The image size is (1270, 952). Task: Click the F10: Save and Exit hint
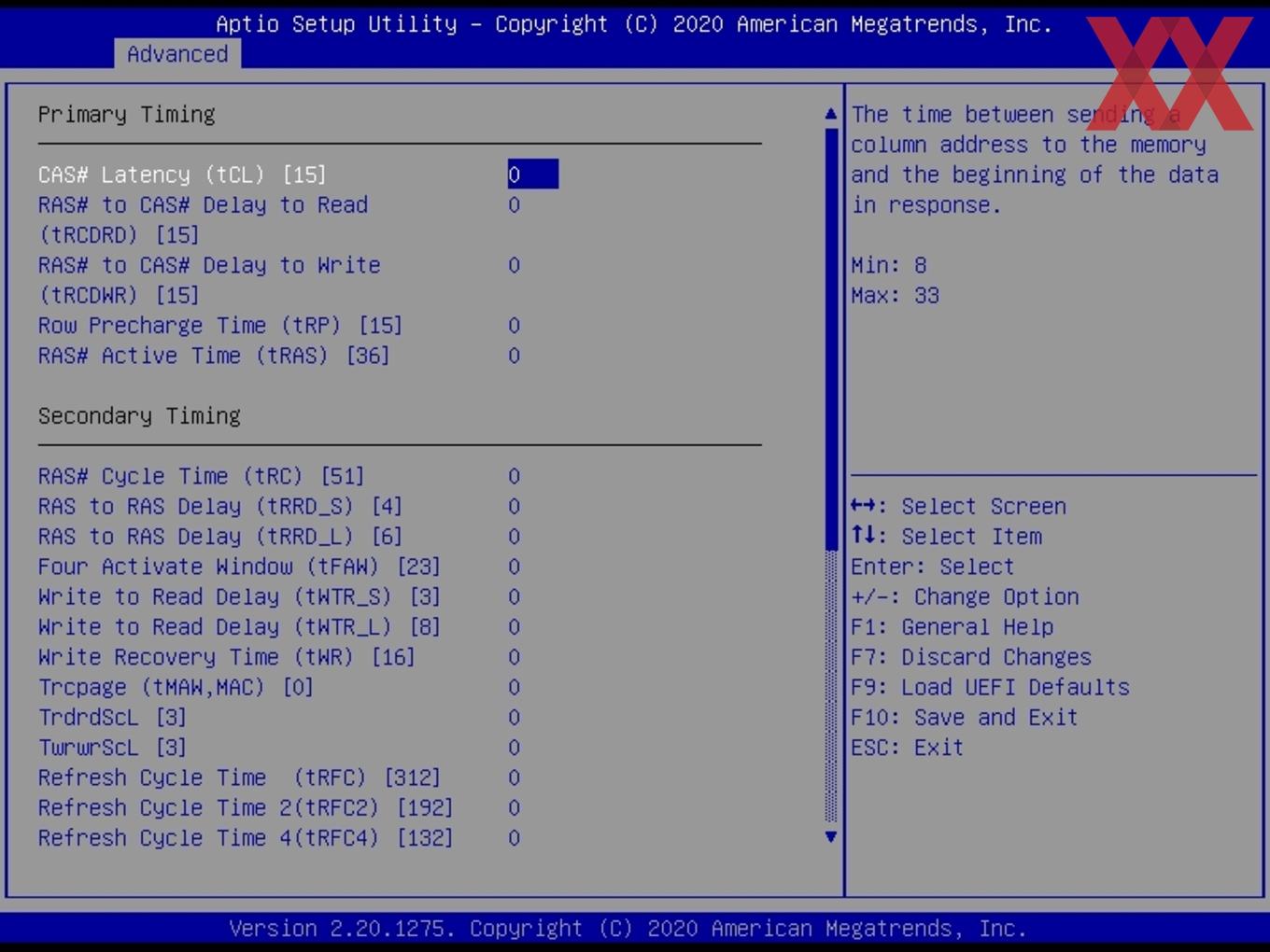click(964, 718)
